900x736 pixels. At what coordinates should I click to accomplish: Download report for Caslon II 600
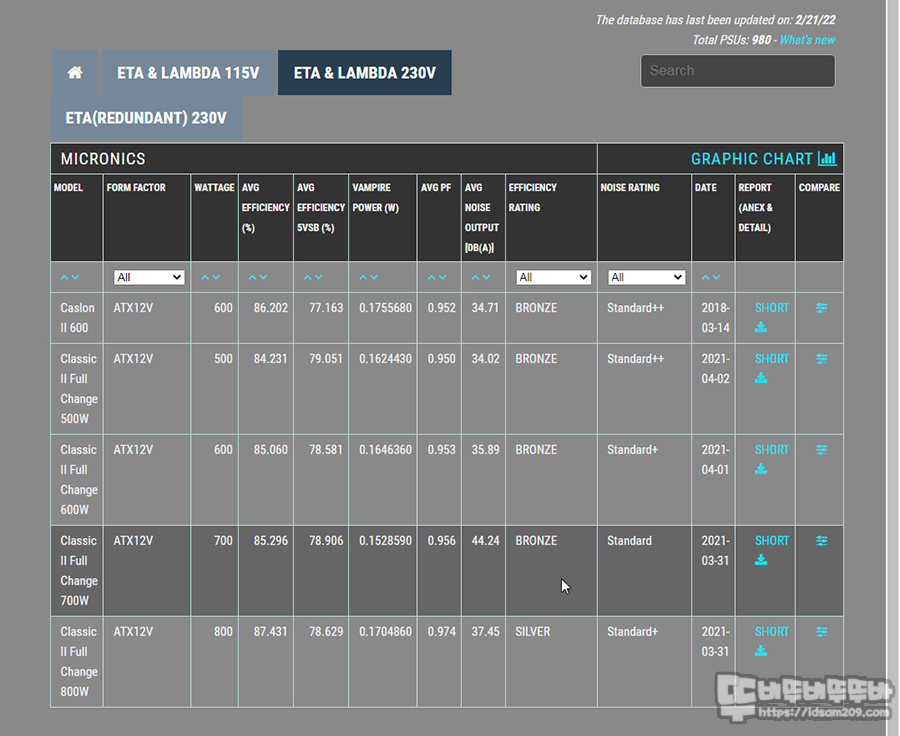[761, 327]
